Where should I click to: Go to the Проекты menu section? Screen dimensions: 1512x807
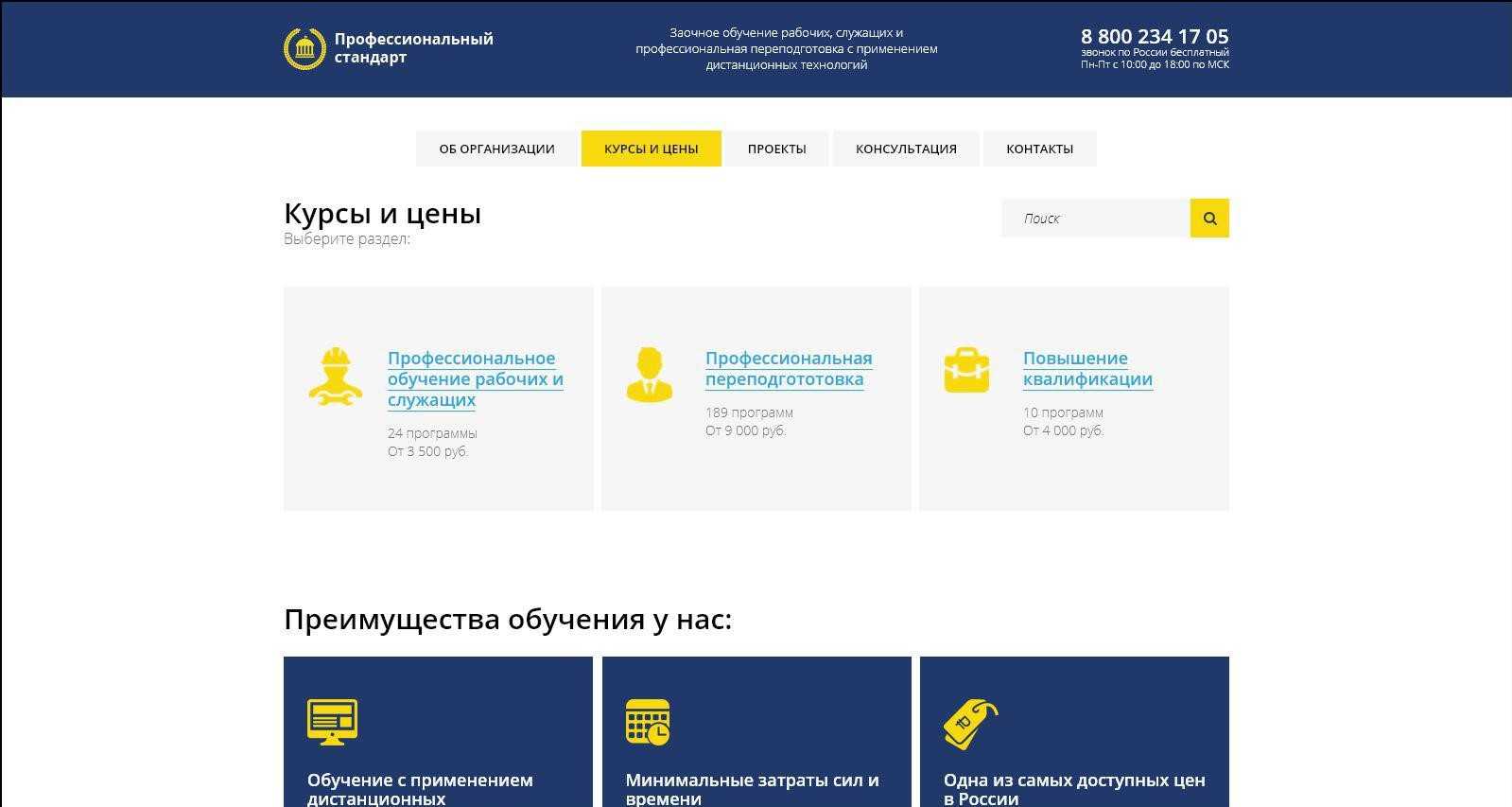(776, 149)
